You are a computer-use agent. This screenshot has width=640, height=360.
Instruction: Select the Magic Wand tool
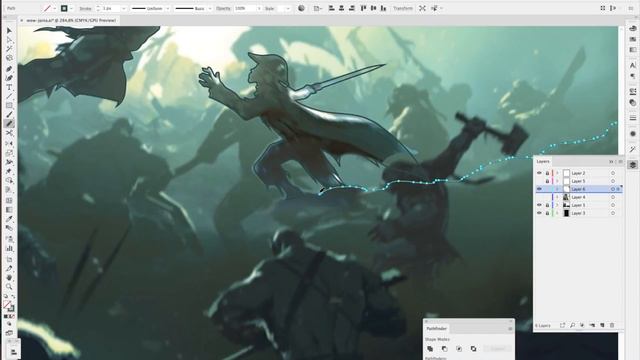click(9, 49)
